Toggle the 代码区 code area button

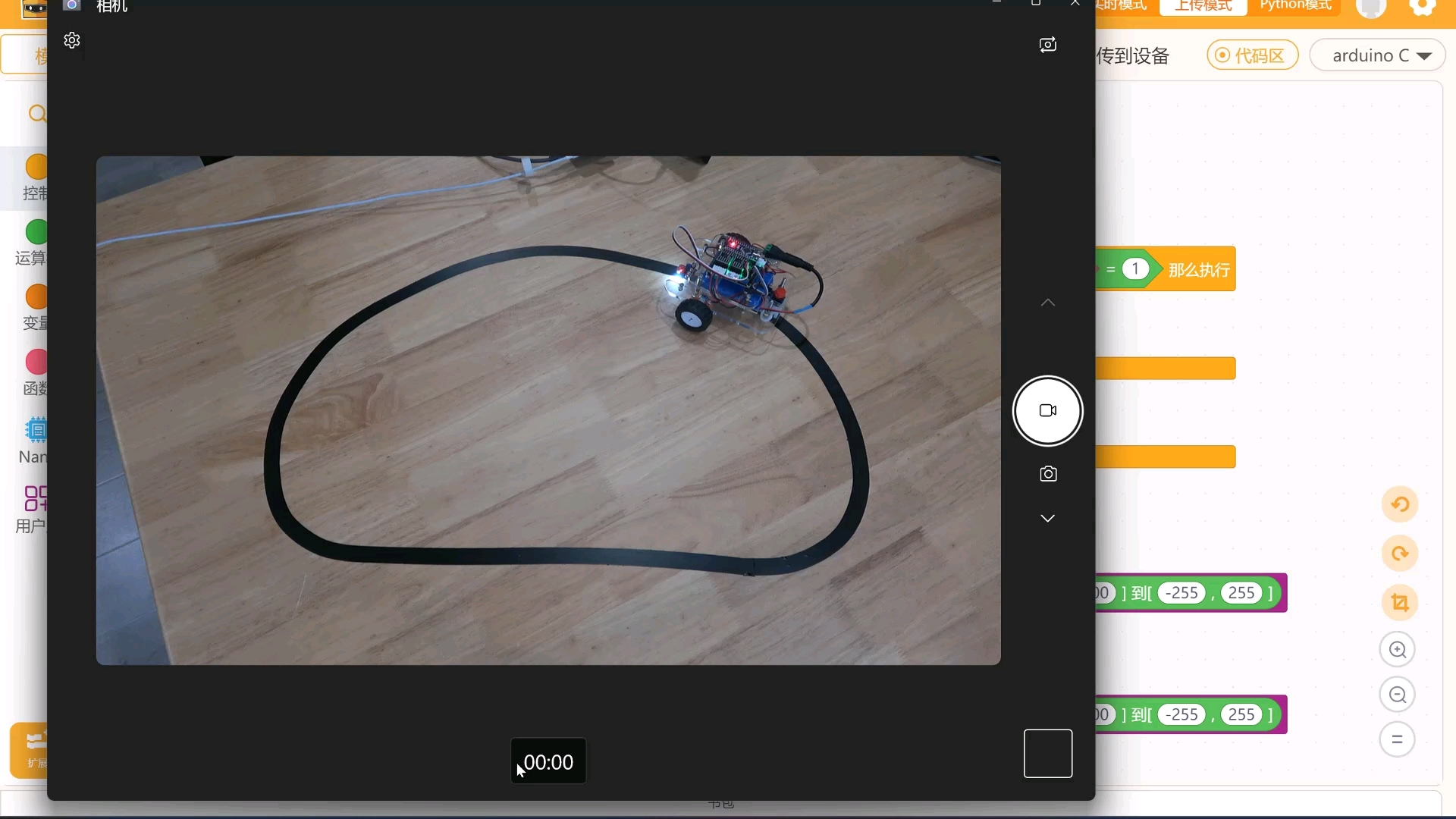coord(1252,55)
